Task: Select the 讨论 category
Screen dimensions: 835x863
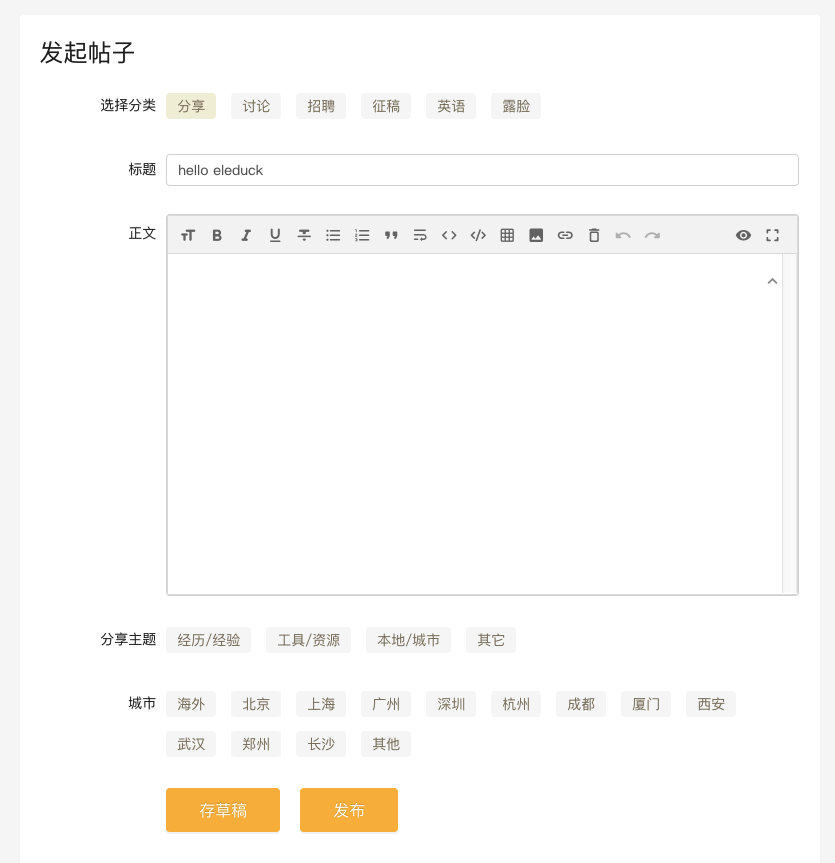Action: point(256,106)
